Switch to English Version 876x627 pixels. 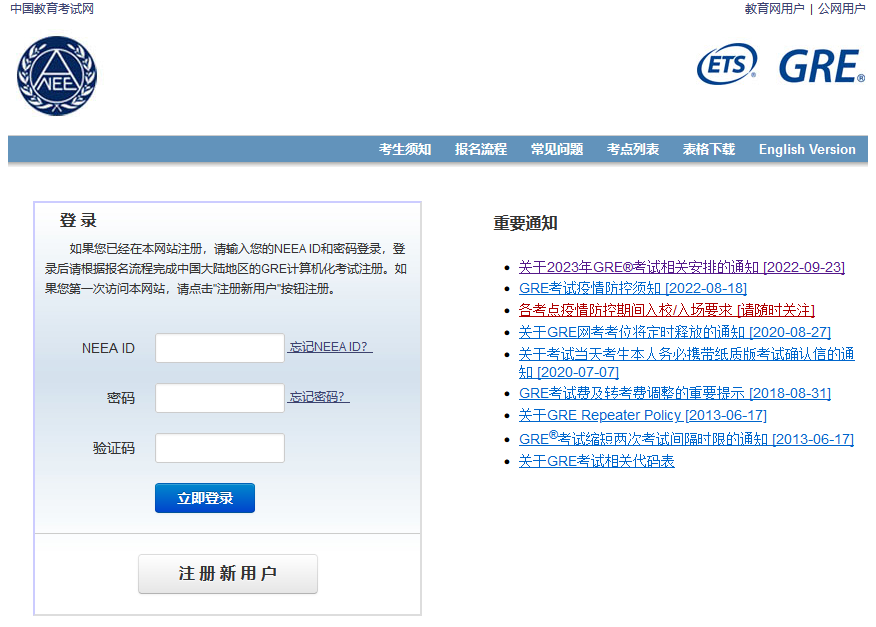(x=807, y=149)
